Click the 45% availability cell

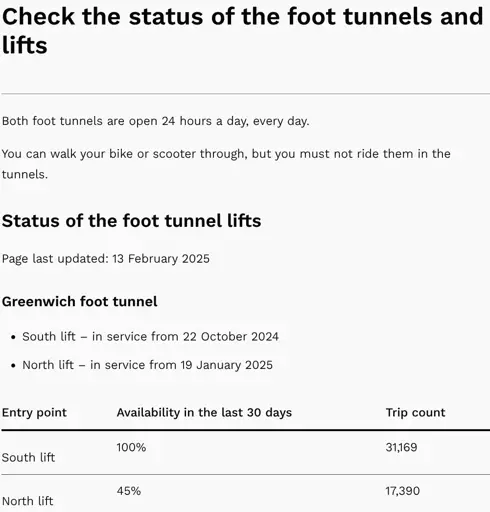pos(129,491)
